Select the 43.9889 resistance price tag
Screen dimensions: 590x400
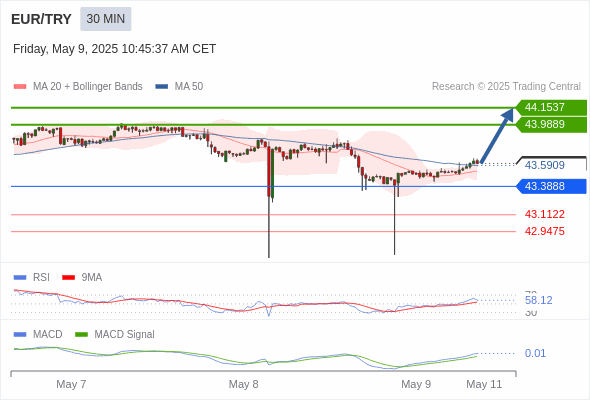click(x=551, y=125)
